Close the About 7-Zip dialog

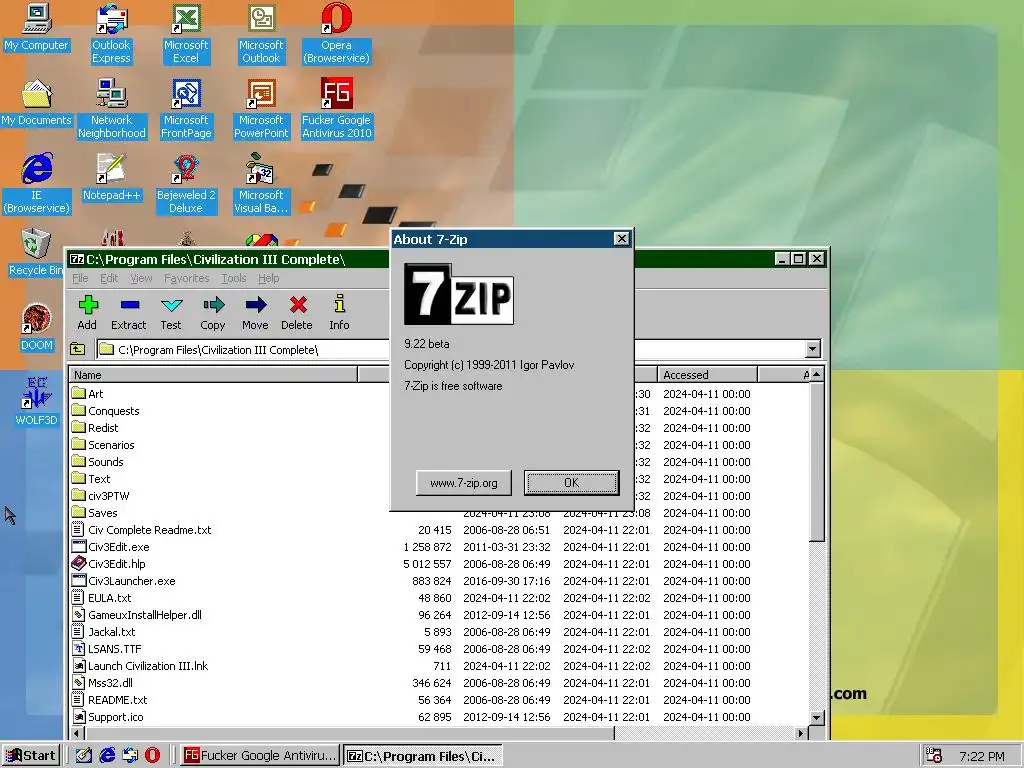tap(622, 239)
